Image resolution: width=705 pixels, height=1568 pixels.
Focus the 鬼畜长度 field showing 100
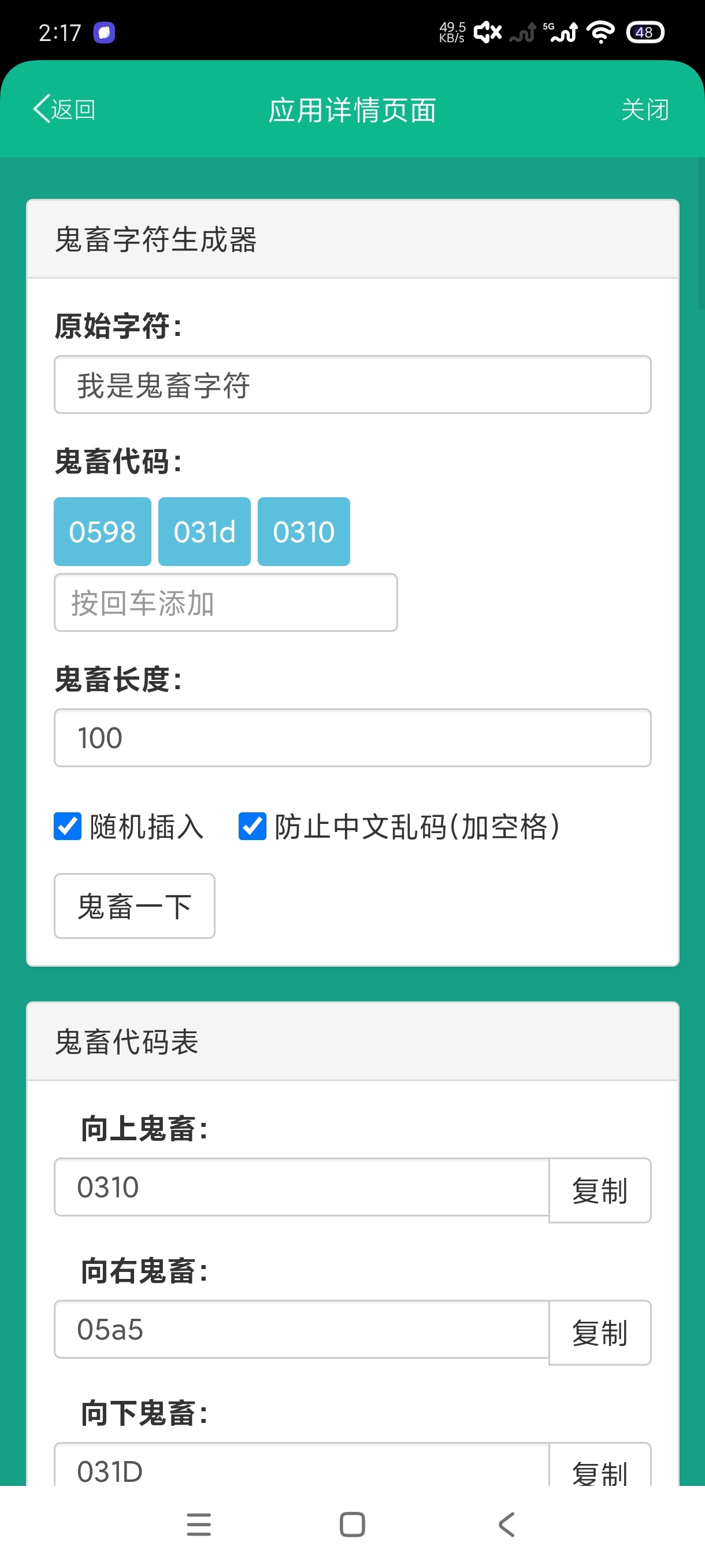pyautogui.click(x=352, y=738)
